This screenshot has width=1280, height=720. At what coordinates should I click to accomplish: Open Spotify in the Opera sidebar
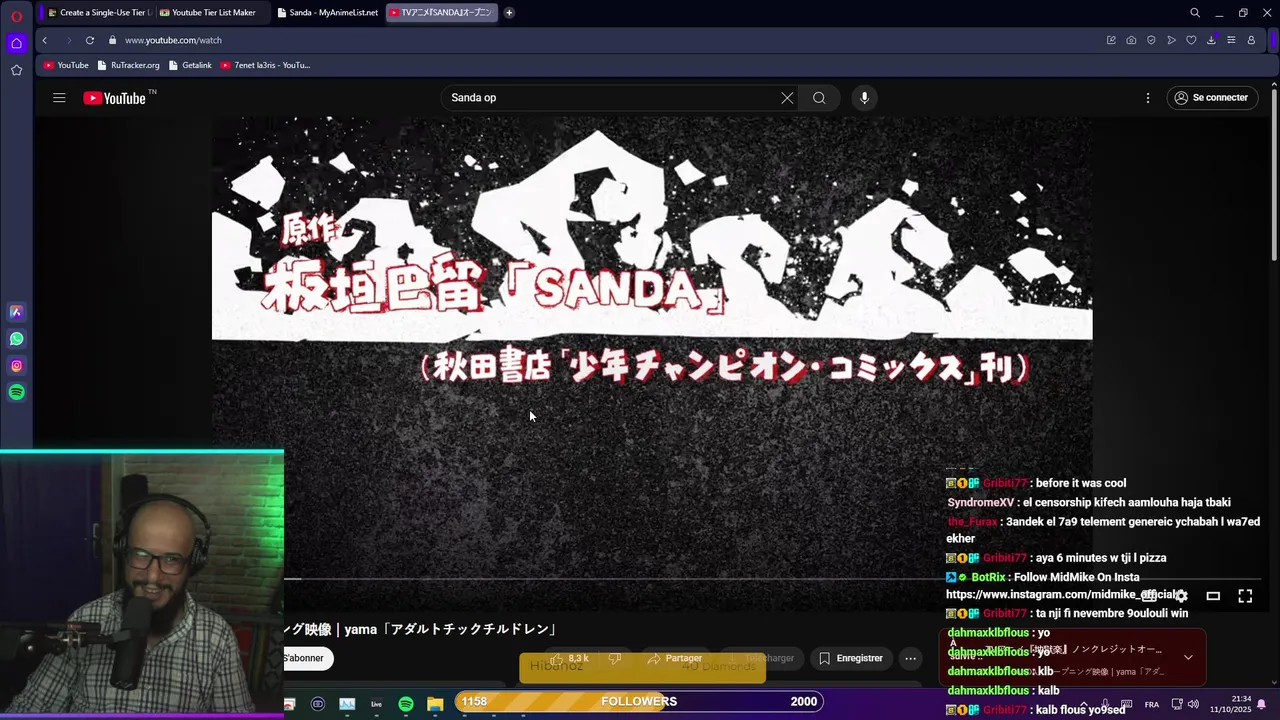(x=16, y=393)
